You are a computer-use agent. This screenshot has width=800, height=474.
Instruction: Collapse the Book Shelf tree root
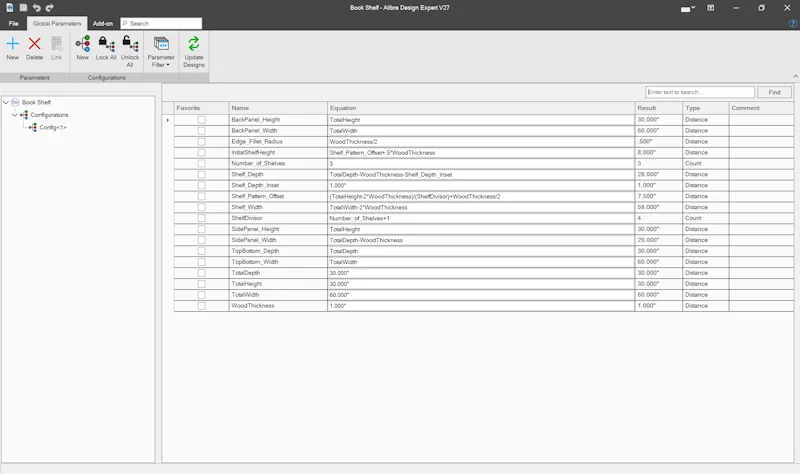coord(6,102)
